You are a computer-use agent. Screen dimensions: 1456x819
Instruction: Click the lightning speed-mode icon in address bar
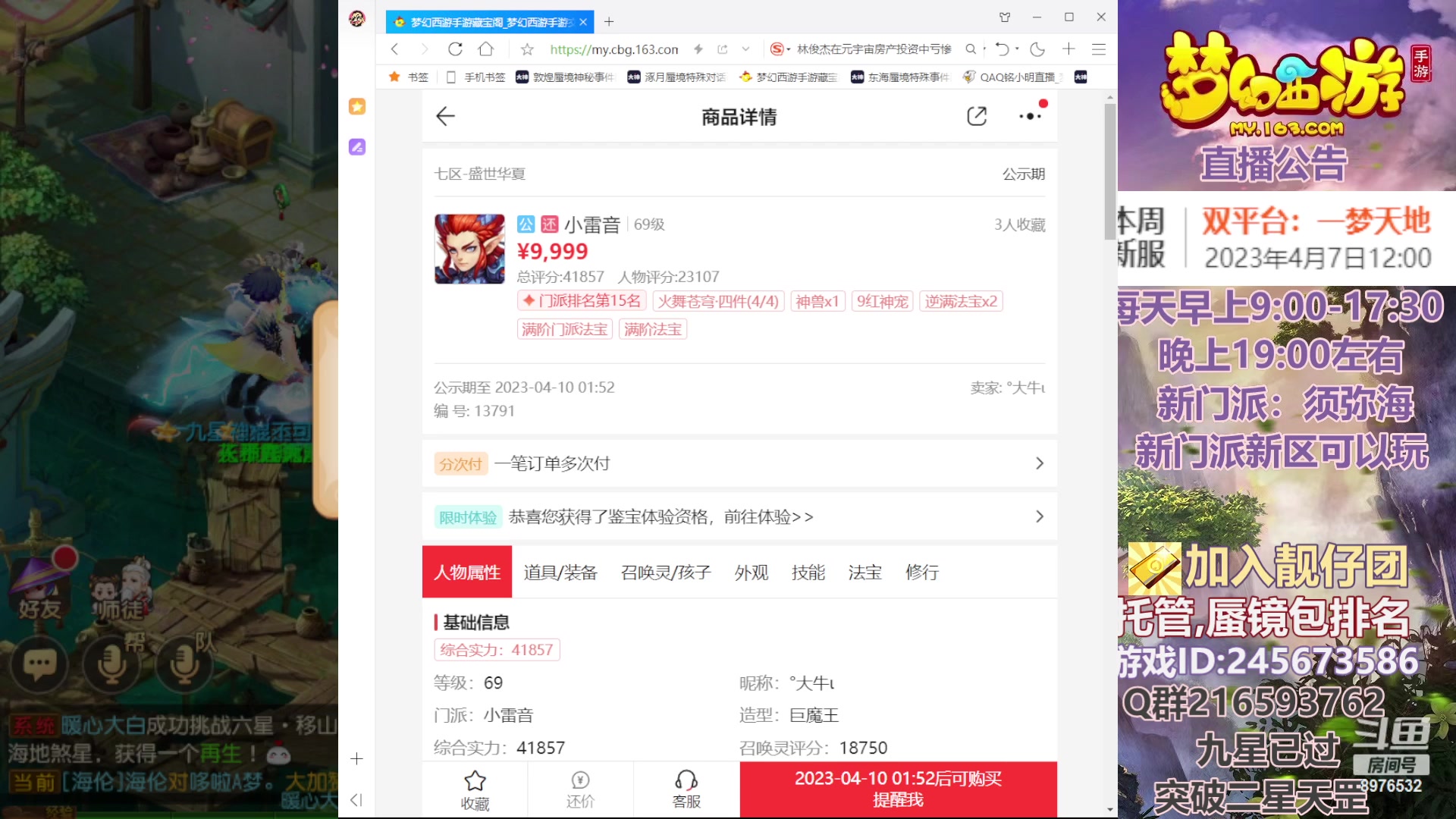(698, 49)
